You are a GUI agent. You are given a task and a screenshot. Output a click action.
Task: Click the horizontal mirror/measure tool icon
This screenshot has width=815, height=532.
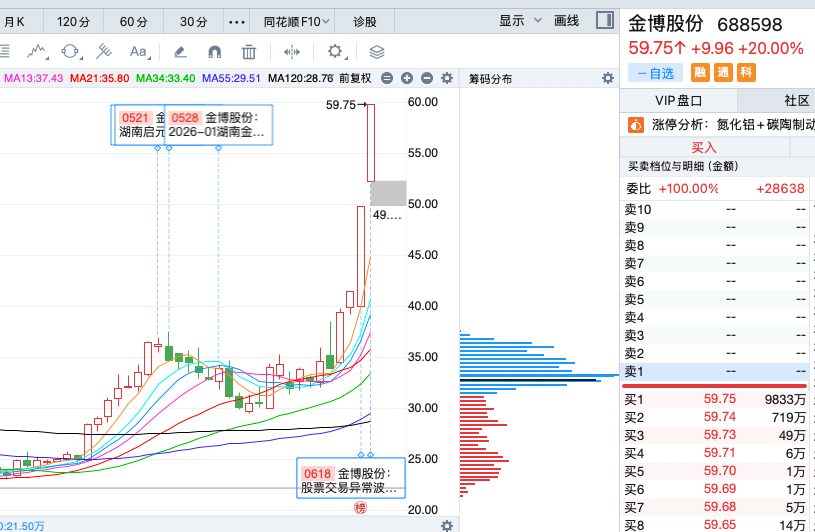(x=292, y=51)
